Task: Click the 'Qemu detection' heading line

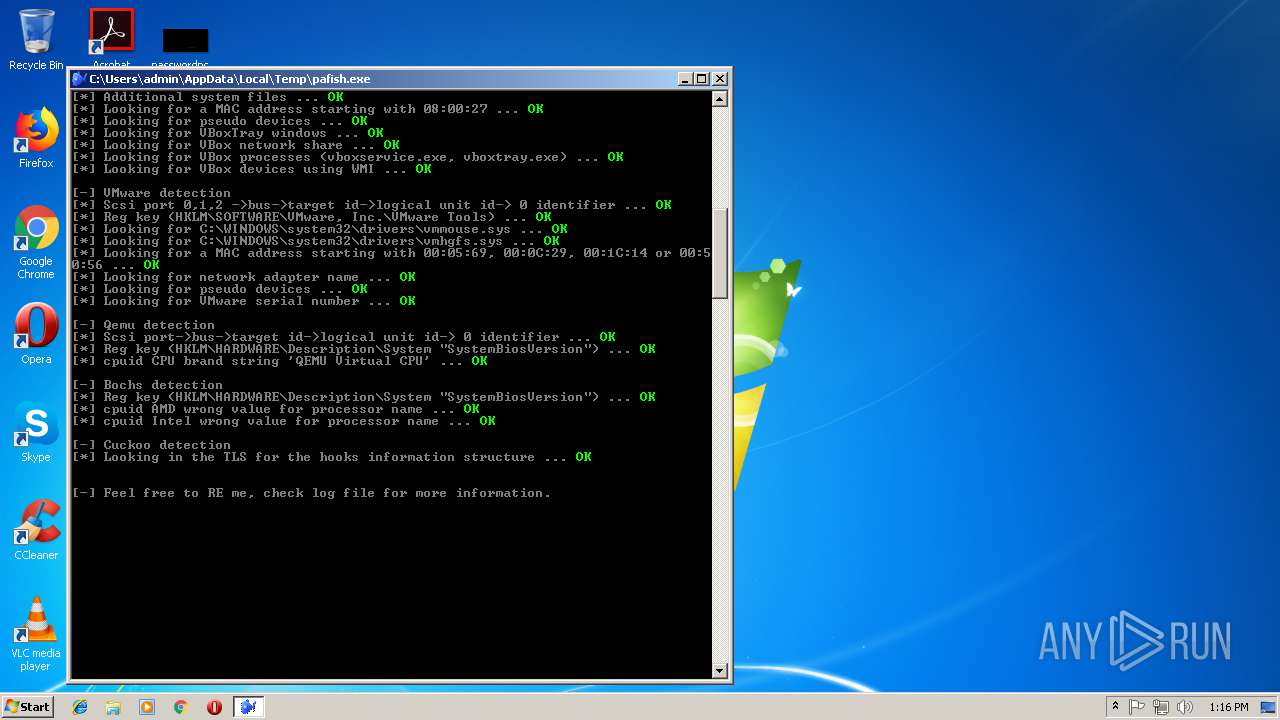Action: (x=143, y=325)
